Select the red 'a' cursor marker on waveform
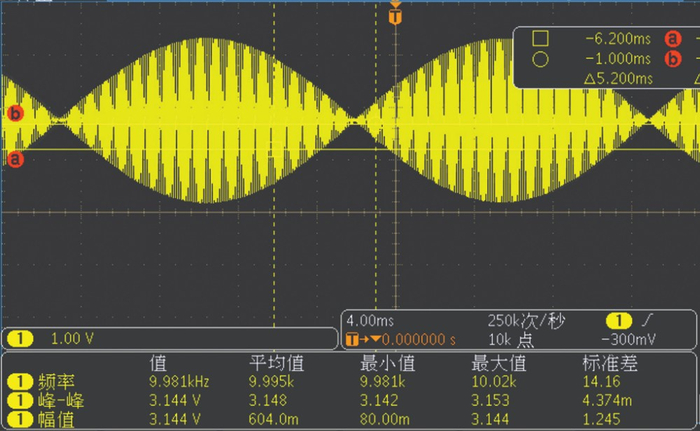Screen dimensions: 700x431 point(15,159)
